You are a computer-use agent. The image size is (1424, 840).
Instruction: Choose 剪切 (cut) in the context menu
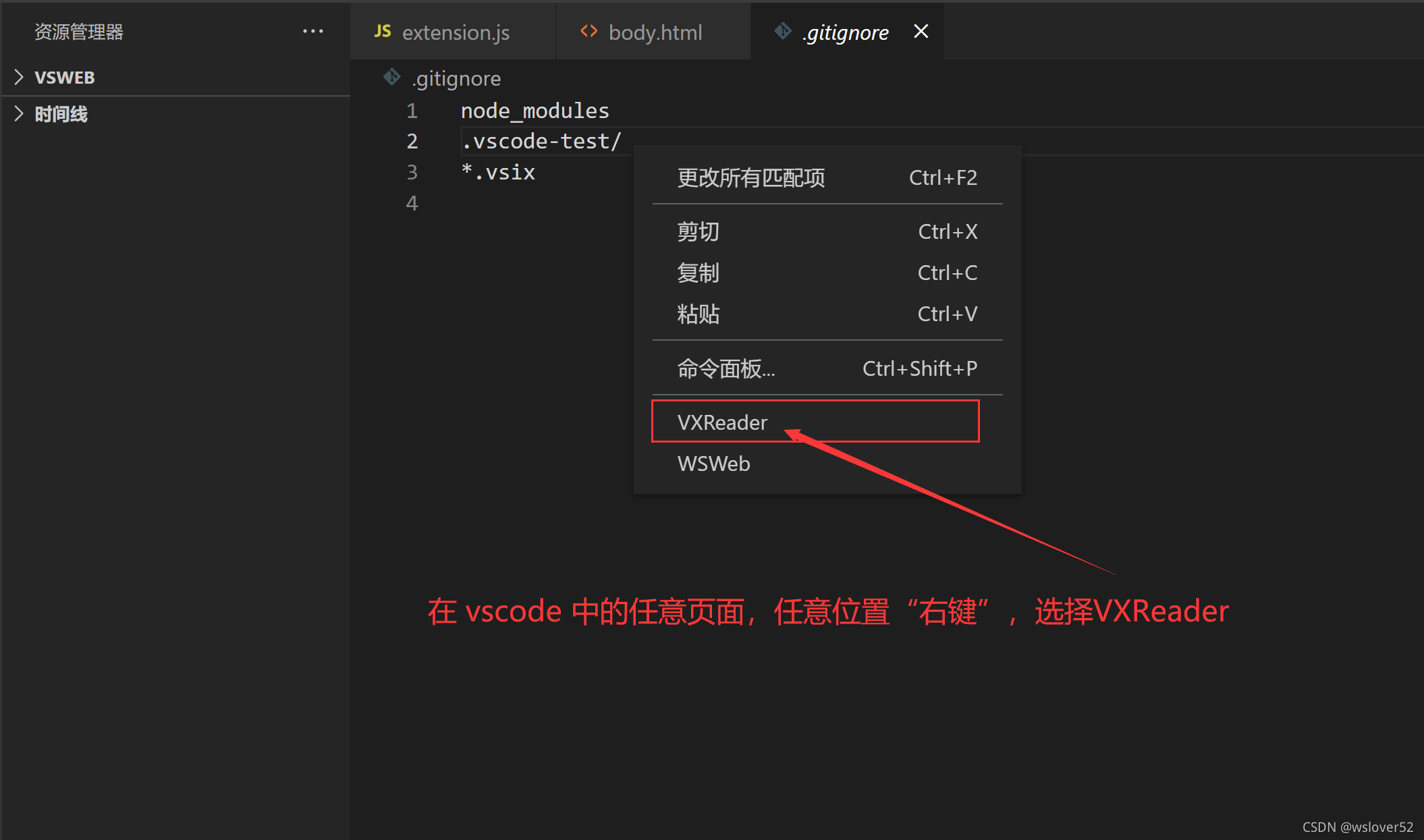(698, 231)
